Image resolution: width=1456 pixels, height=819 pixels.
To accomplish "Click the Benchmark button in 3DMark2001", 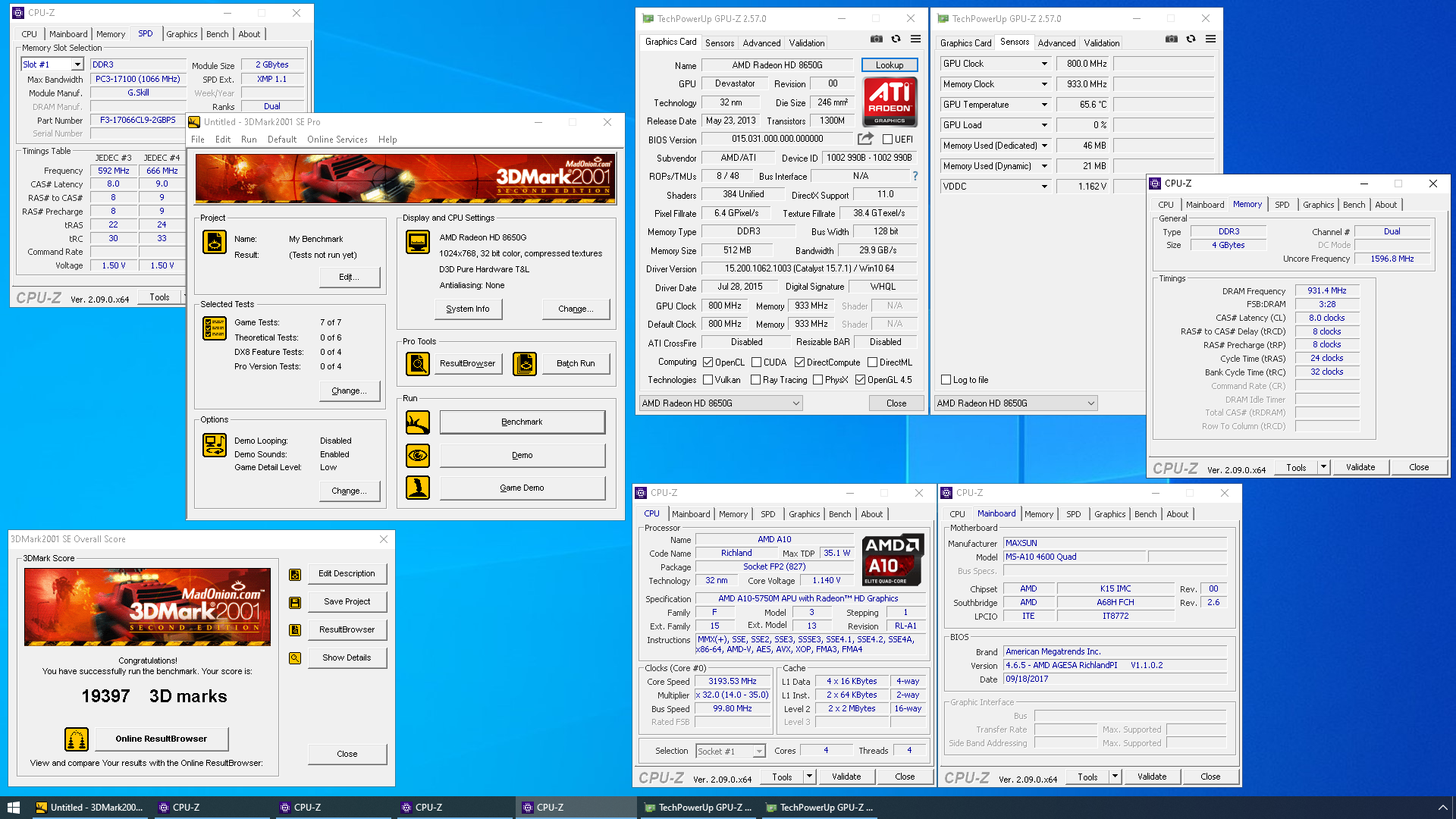I will click(x=522, y=422).
